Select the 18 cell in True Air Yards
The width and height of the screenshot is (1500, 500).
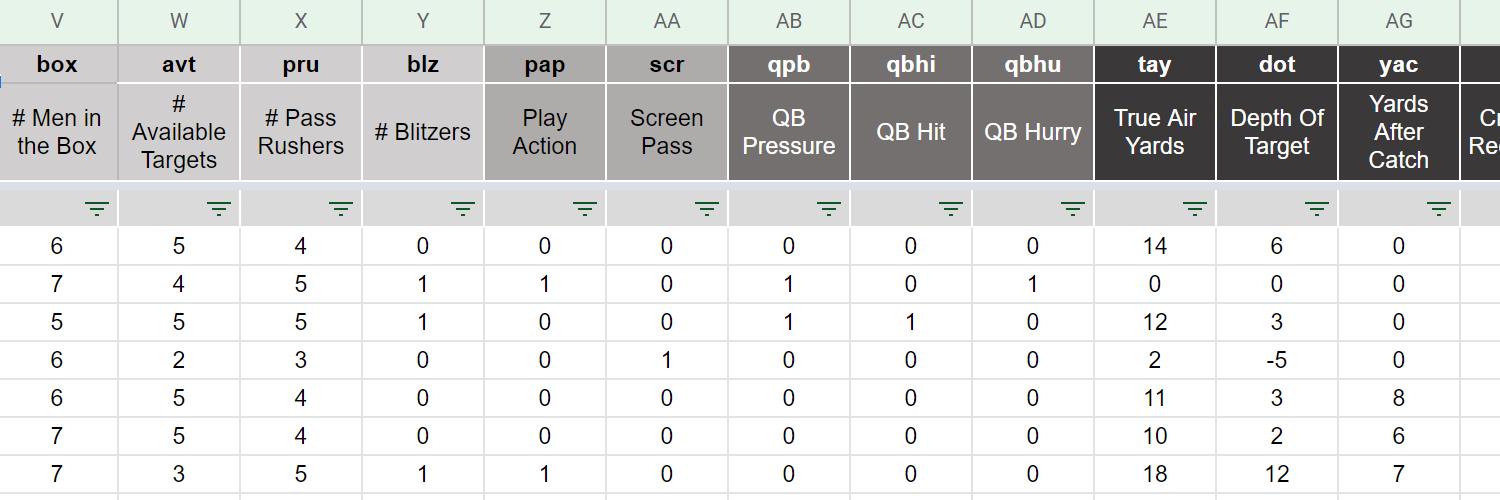pos(1155,474)
